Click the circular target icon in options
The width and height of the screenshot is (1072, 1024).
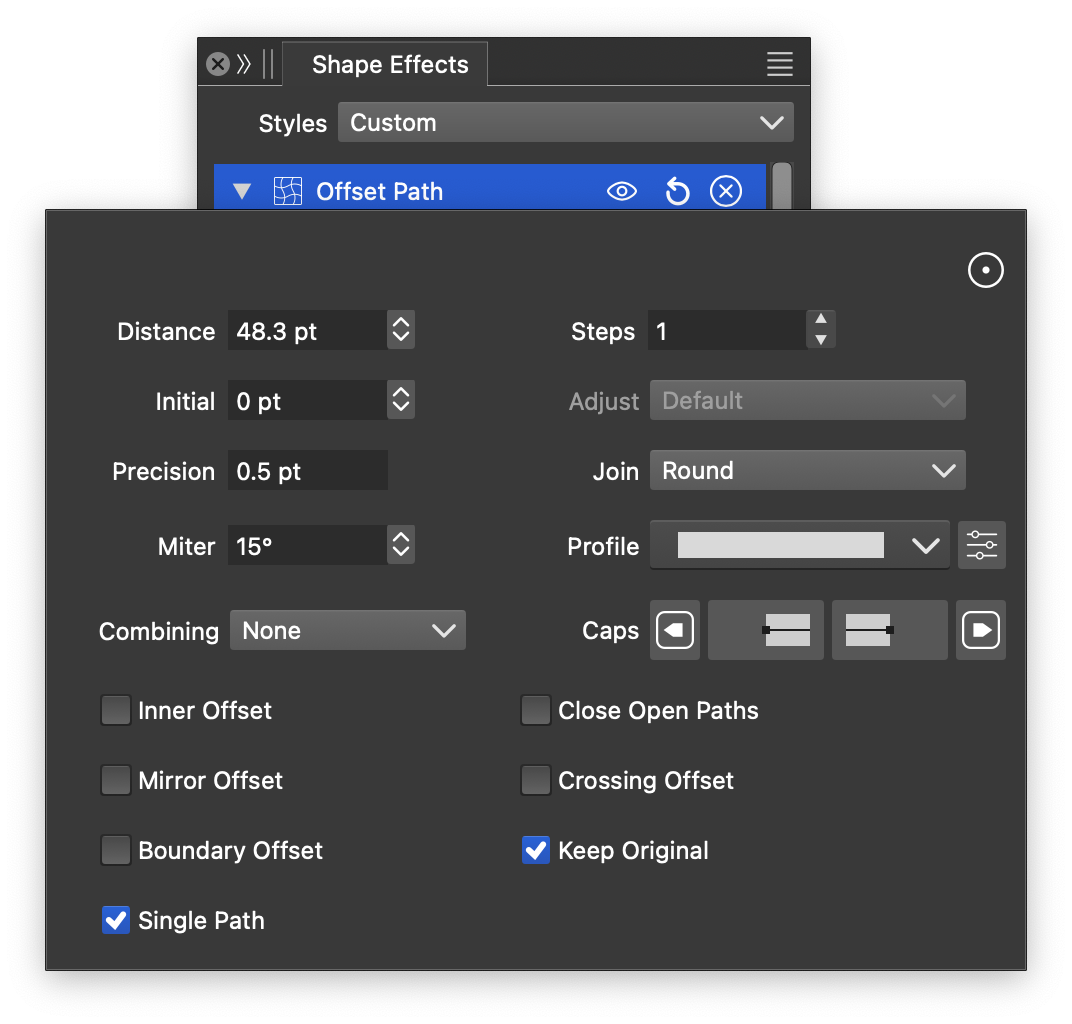985,270
